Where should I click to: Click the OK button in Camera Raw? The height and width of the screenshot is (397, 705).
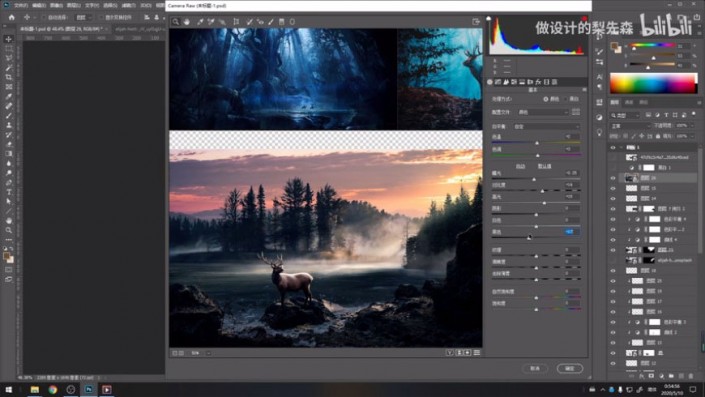click(570, 368)
